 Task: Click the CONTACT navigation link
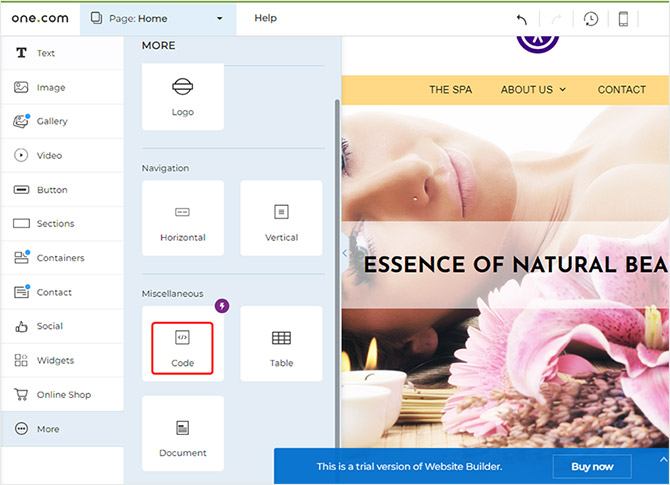click(x=621, y=90)
